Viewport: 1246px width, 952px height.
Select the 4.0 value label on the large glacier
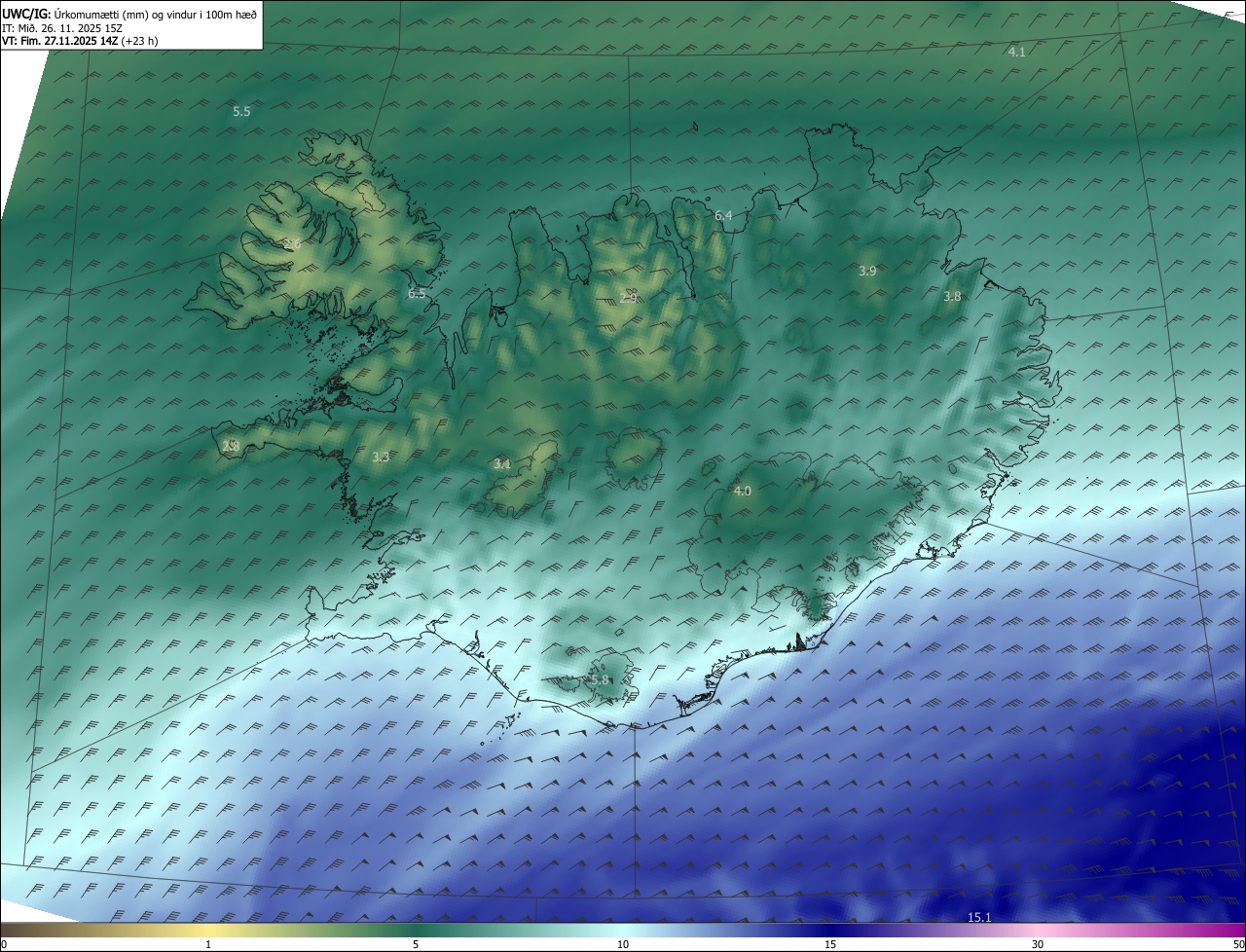pos(742,491)
